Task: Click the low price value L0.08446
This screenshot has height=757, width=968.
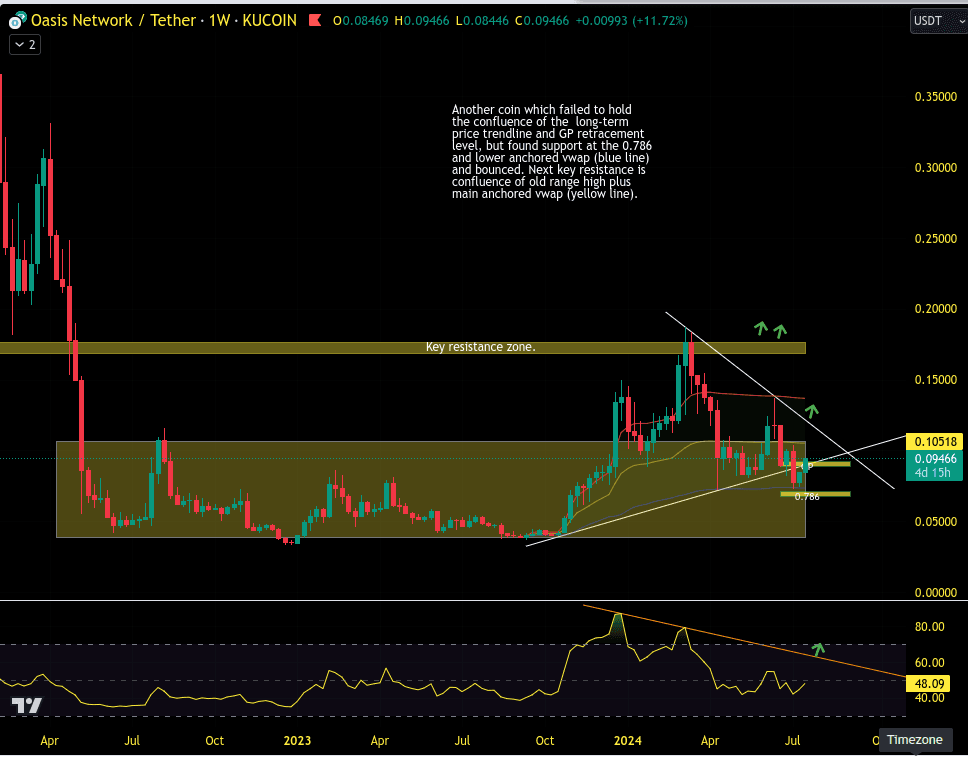Action: pos(482,21)
